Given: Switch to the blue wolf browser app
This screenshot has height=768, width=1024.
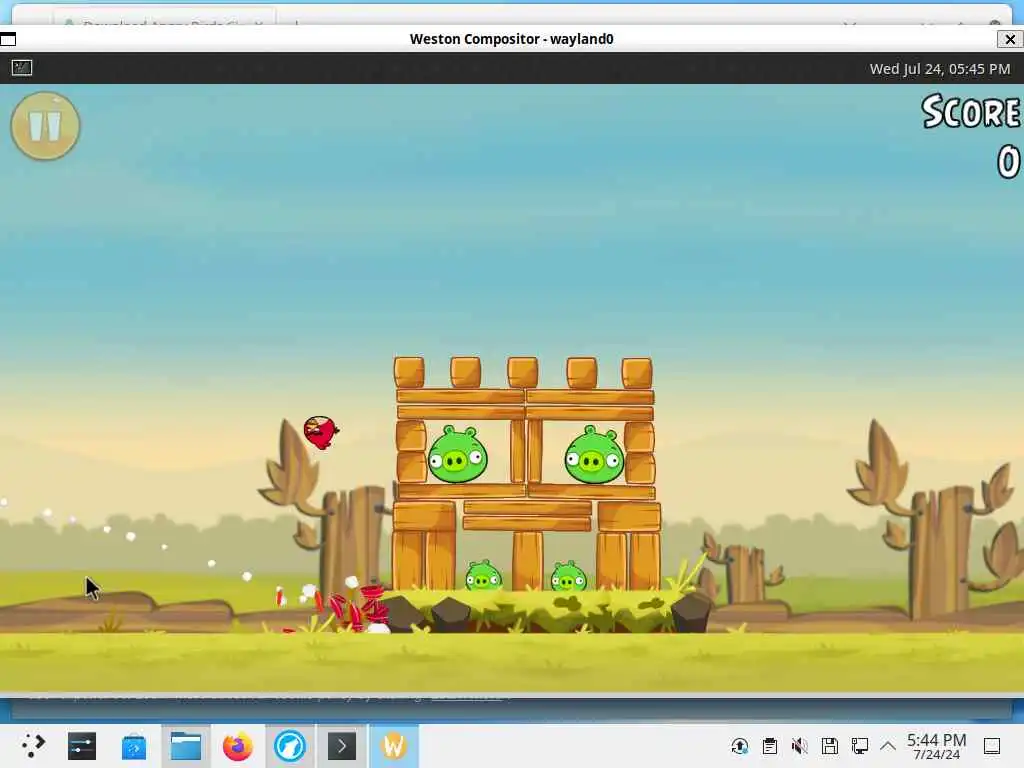Looking at the screenshot, I should click(290, 746).
